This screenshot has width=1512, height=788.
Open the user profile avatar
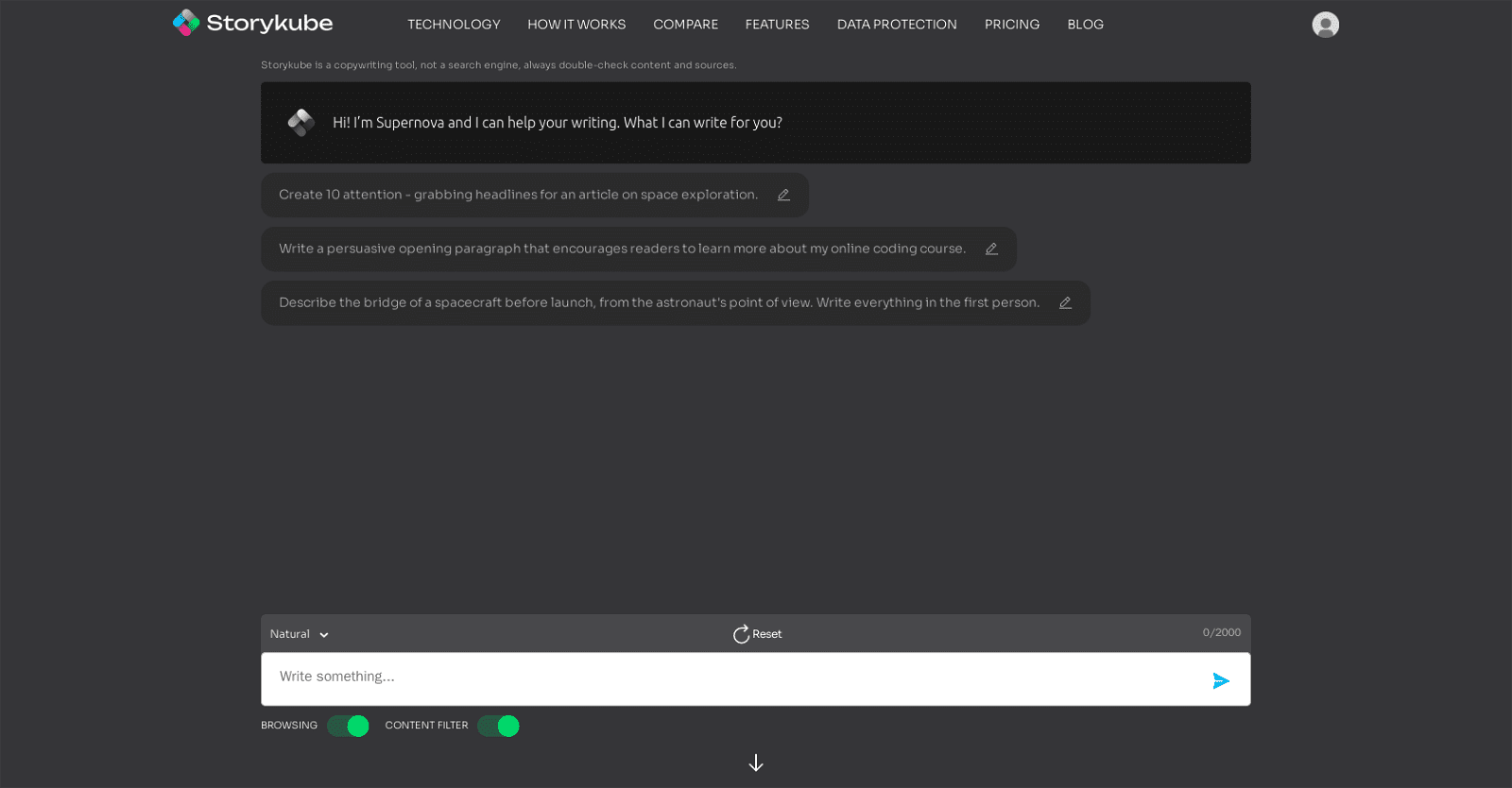(x=1325, y=25)
